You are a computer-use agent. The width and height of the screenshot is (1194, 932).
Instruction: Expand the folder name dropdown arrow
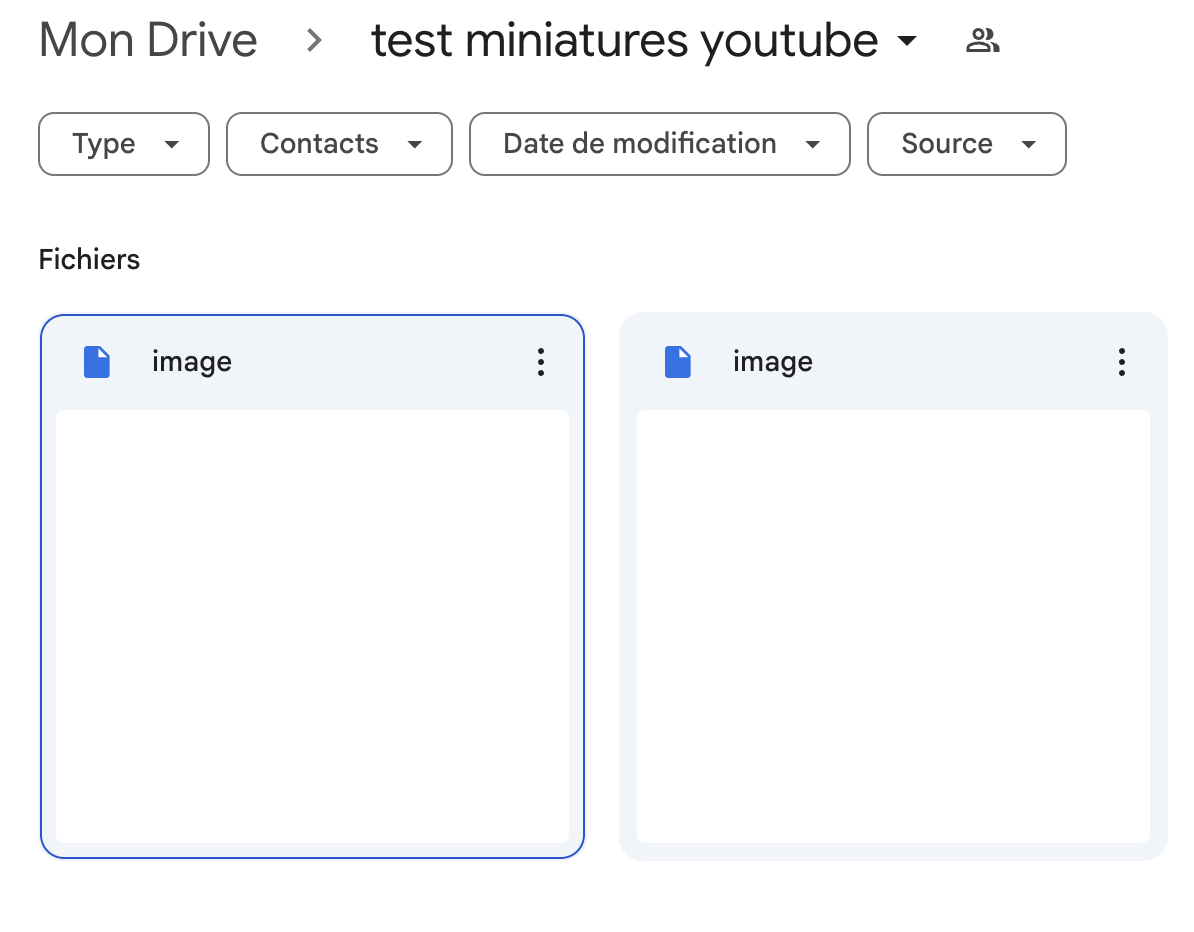[x=907, y=42]
